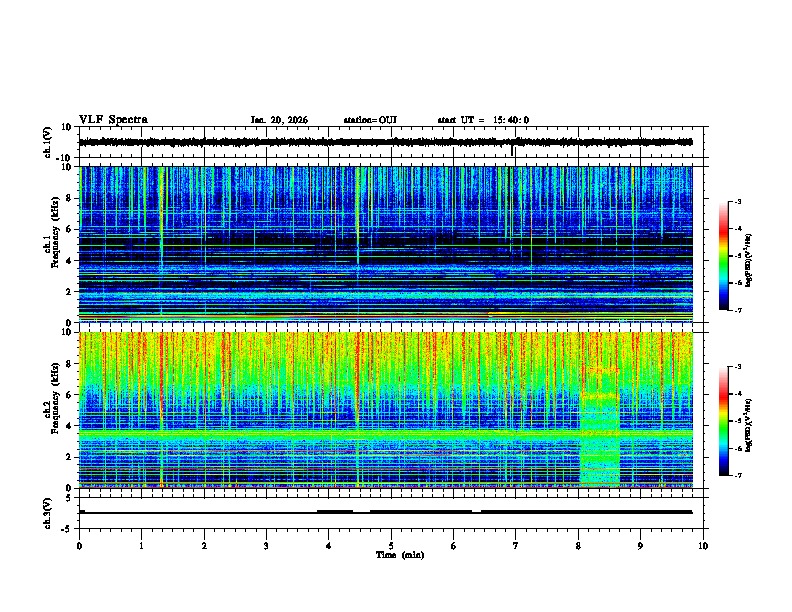Viewport: 792px width, 612px height.
Task: Click the "5" tick on the time axis
Action: [x=391, y=545]
